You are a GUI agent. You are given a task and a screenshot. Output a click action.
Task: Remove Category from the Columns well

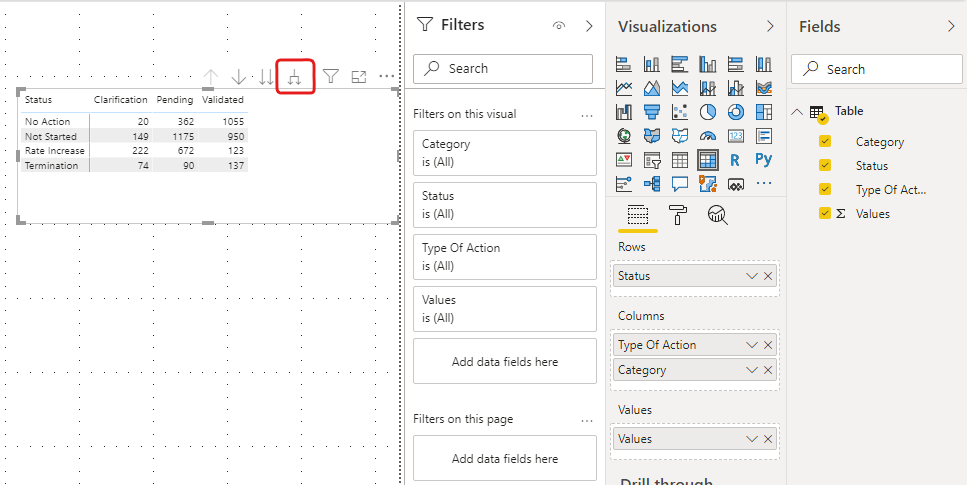tap(768, 370)
